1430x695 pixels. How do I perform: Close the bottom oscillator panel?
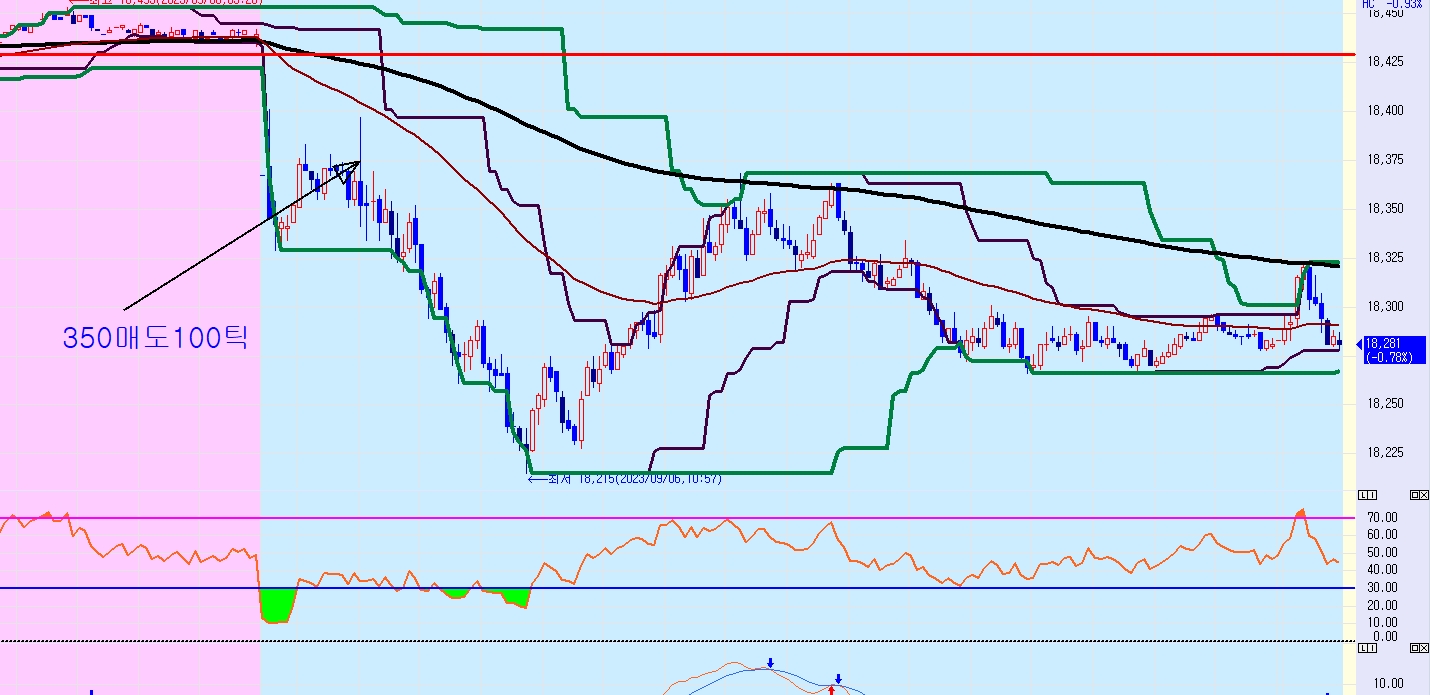point(1424,649)
